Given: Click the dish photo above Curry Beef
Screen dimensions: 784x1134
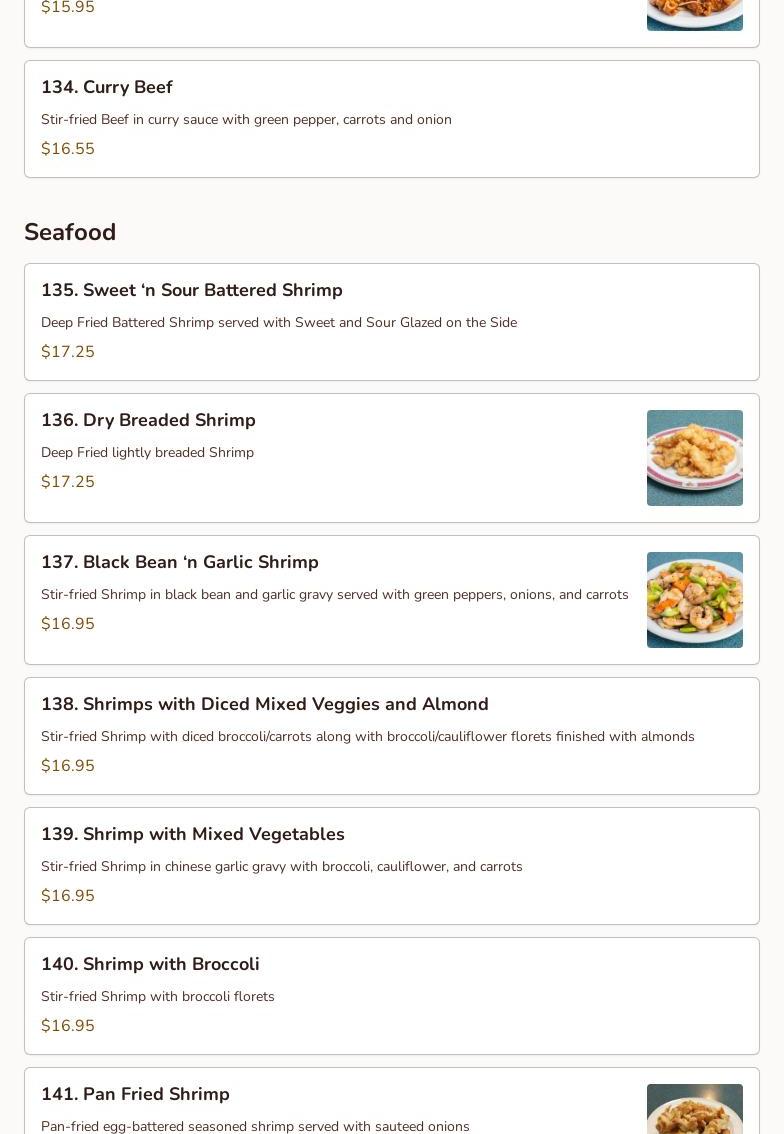Looking at the screenshot, I should point(694,15).
